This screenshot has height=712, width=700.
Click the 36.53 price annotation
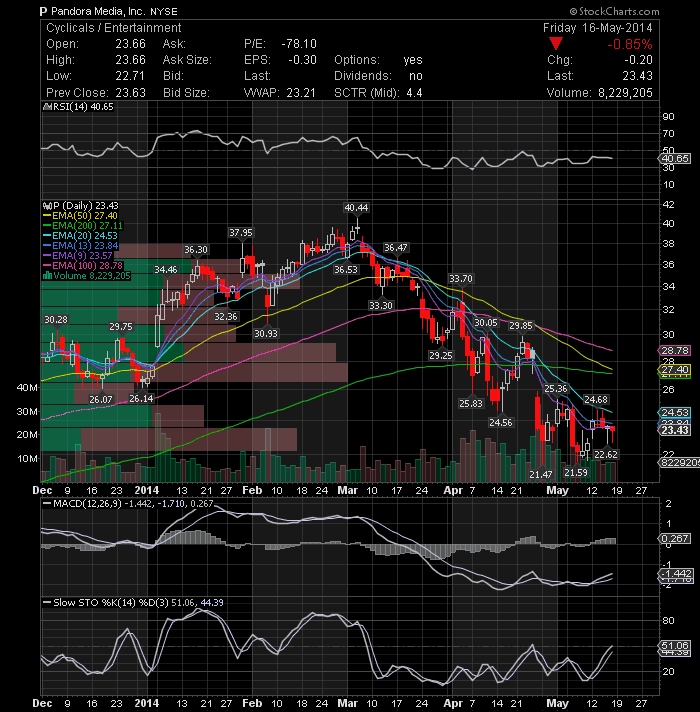coord(345,270)
